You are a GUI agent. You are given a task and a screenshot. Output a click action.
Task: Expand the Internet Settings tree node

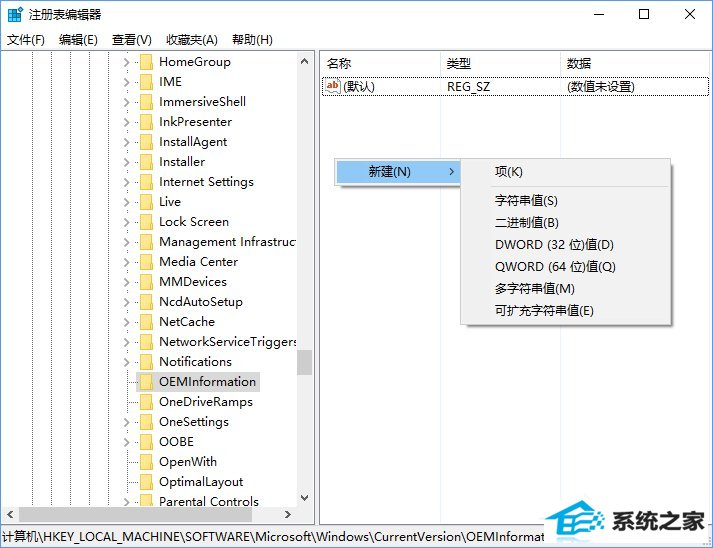tap(127, 182)
